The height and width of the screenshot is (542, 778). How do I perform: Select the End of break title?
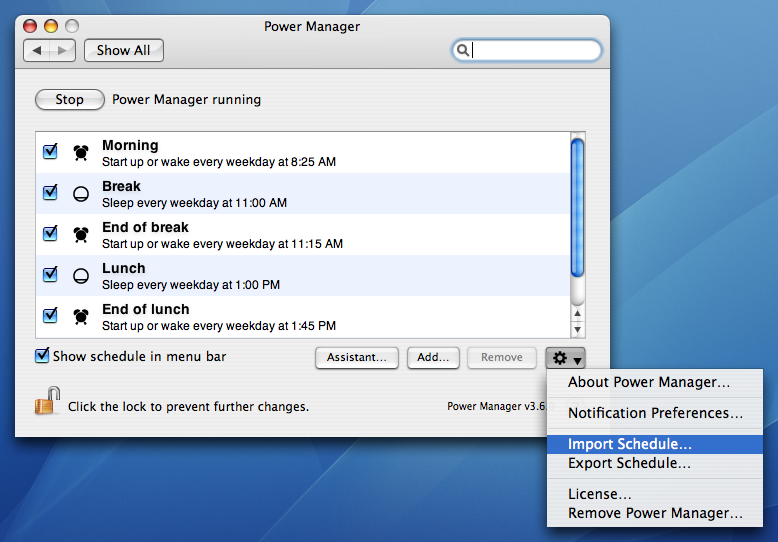(x=145, y=227)
